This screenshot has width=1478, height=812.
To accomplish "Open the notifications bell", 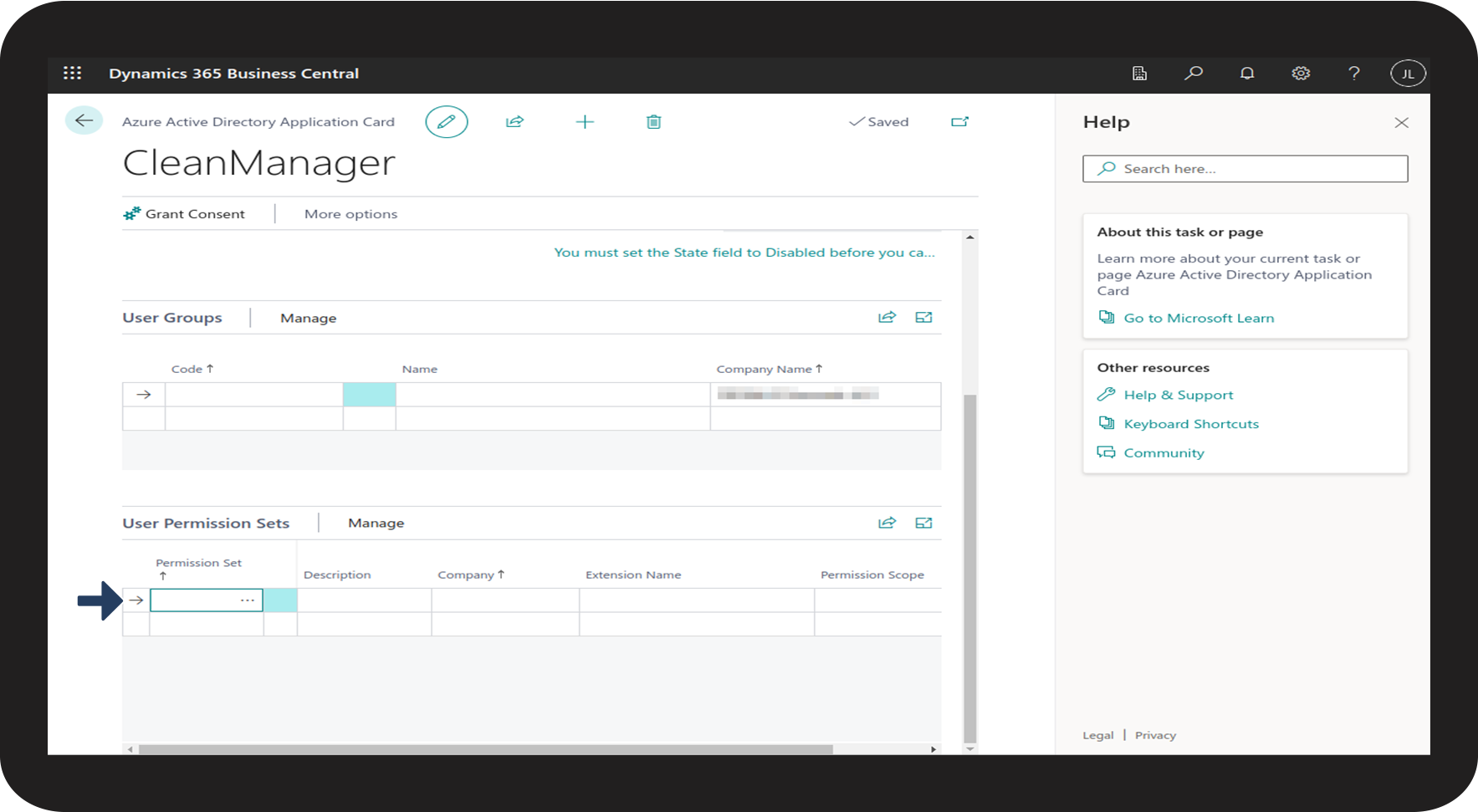I will coord(1247,74).
